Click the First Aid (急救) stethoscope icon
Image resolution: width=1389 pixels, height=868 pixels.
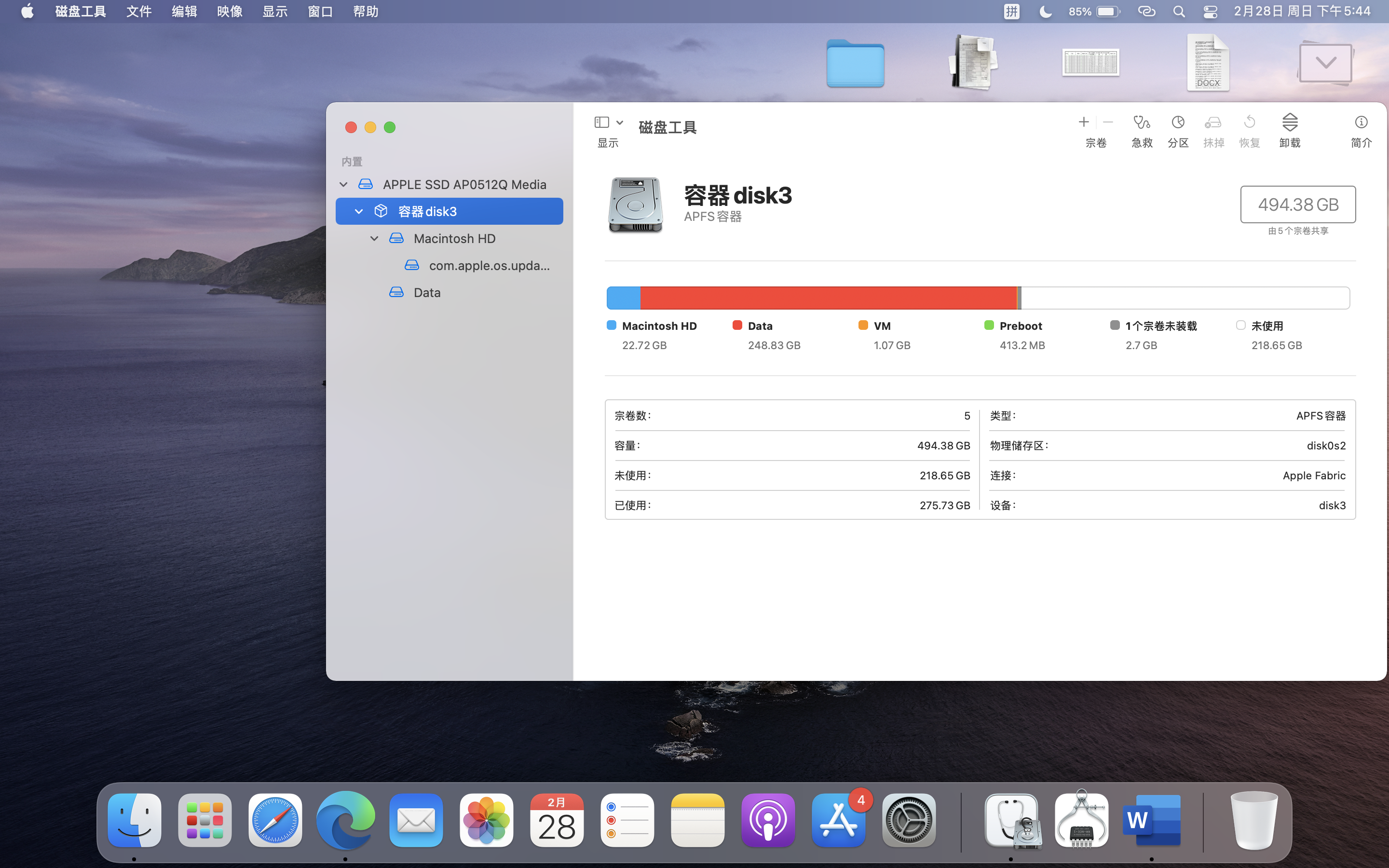coord(1141,122)
